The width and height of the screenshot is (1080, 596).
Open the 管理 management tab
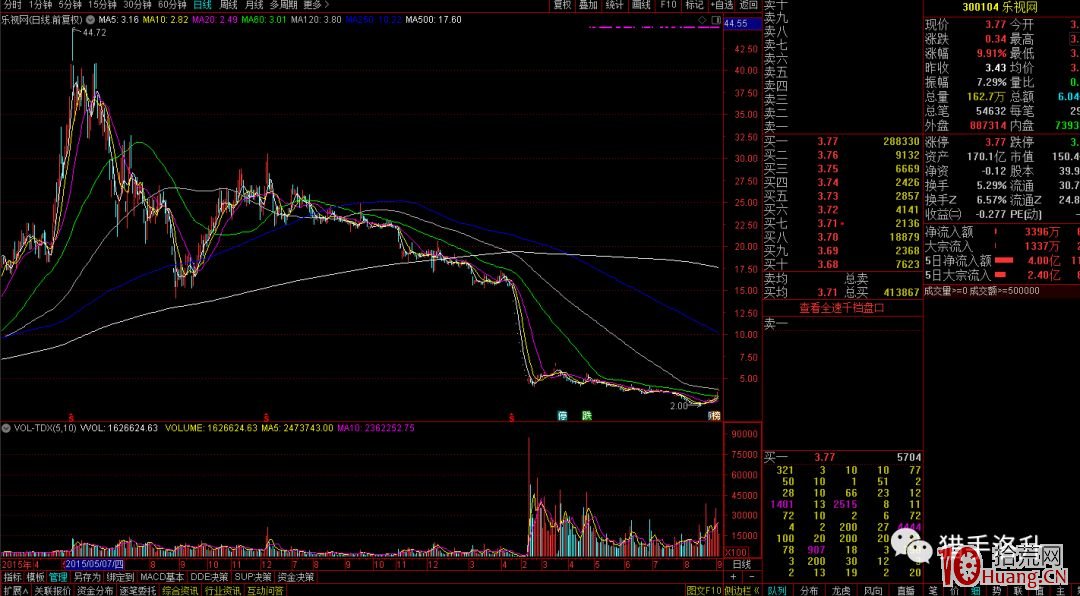click(x=59, y=577)
